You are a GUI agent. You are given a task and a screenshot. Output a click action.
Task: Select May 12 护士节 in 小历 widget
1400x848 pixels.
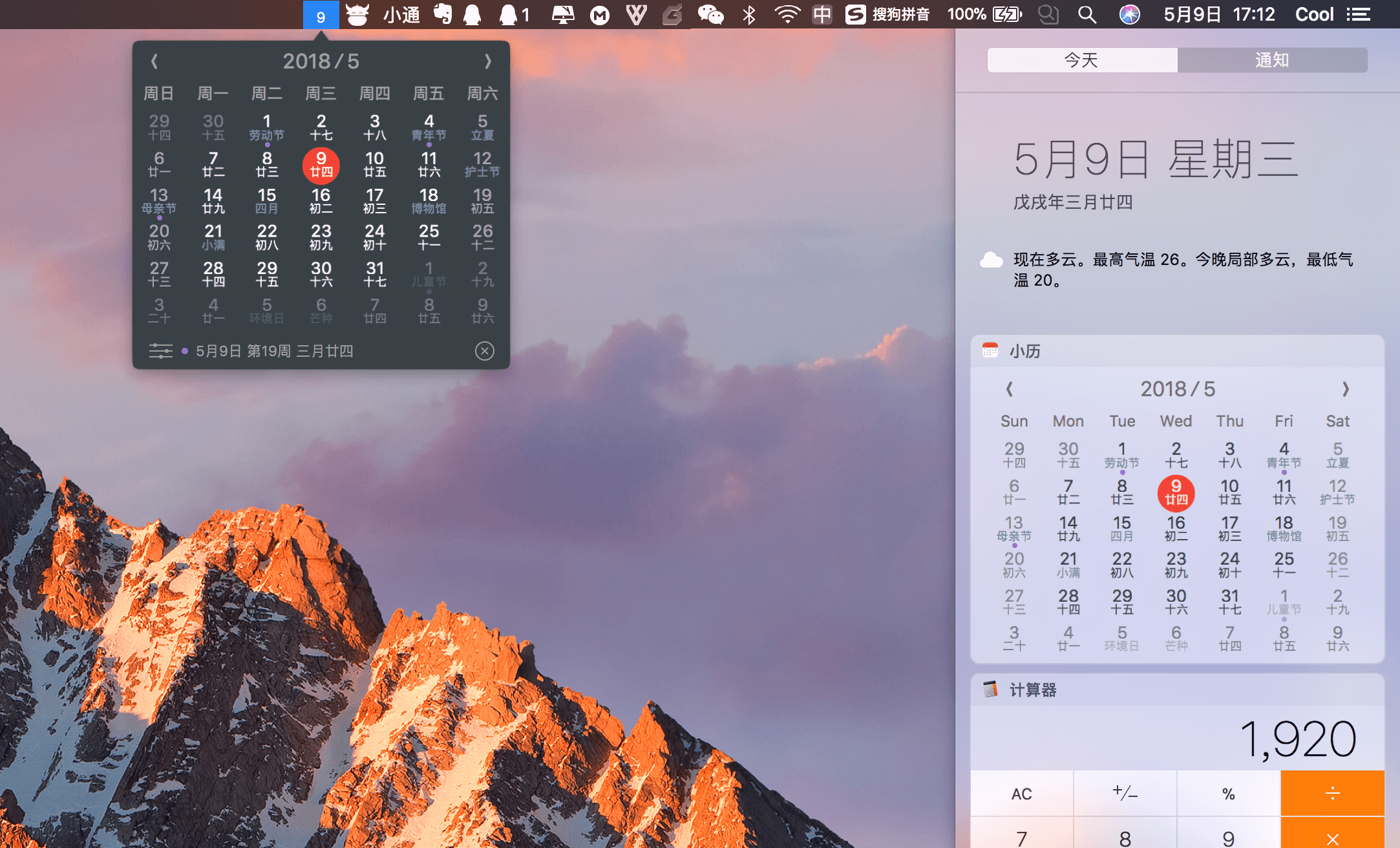click(1338, 493)
